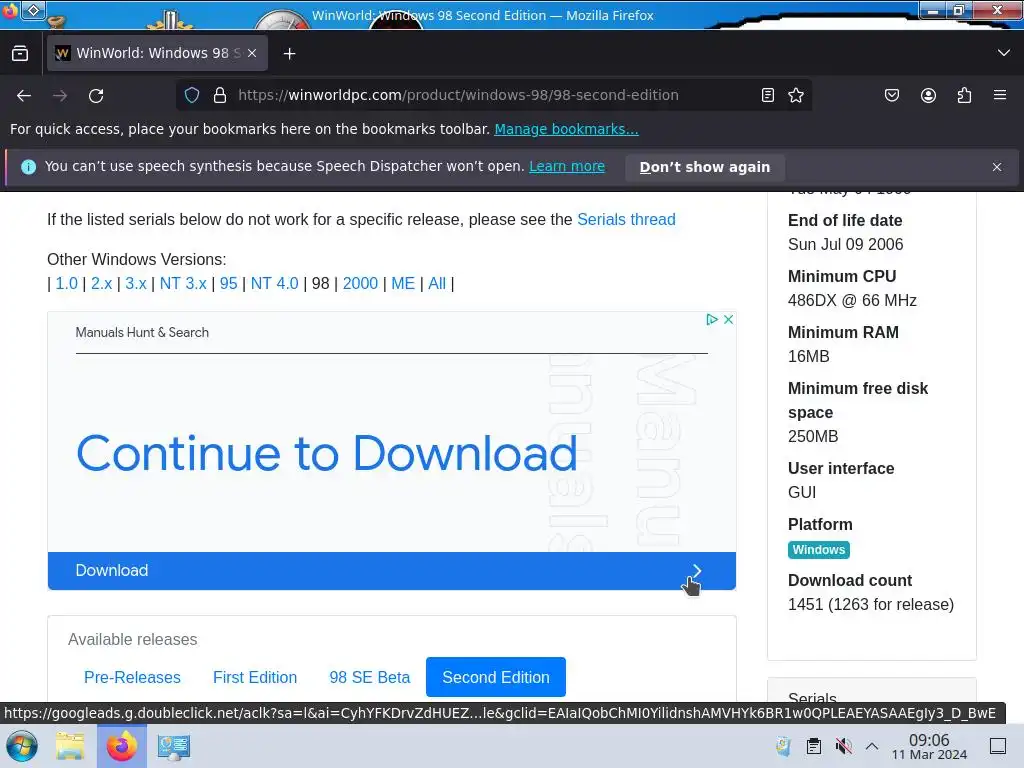The height and width of the screenshot is (768, 1024).
Task: Open extensions puzzle icon
Action: [964, 95]
